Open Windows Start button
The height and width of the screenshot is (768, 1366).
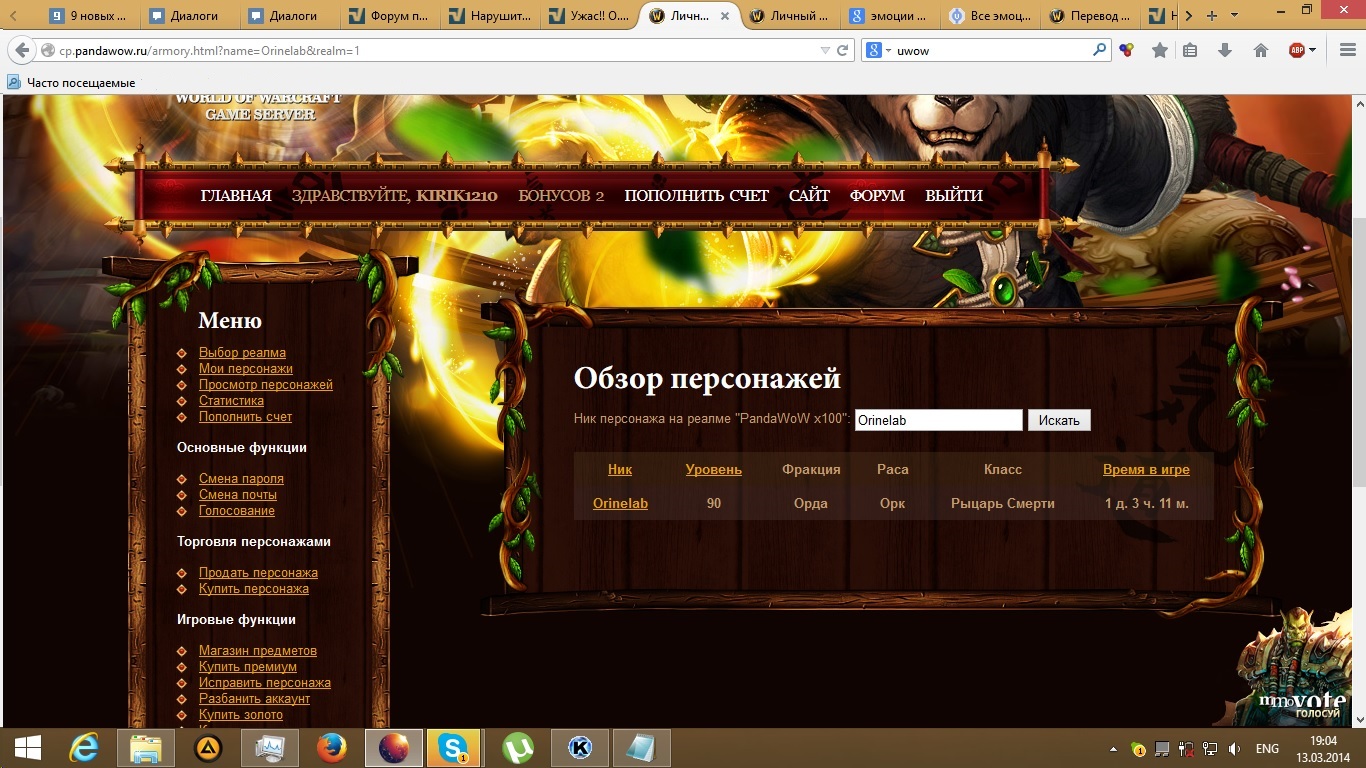pyautogui.click(x=27, y=748)
